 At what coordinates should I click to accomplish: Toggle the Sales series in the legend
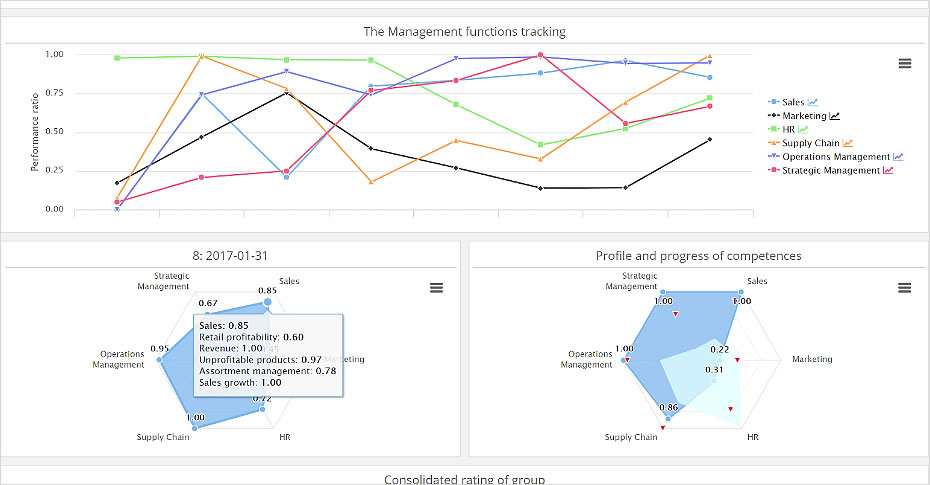tap(792, 102)
